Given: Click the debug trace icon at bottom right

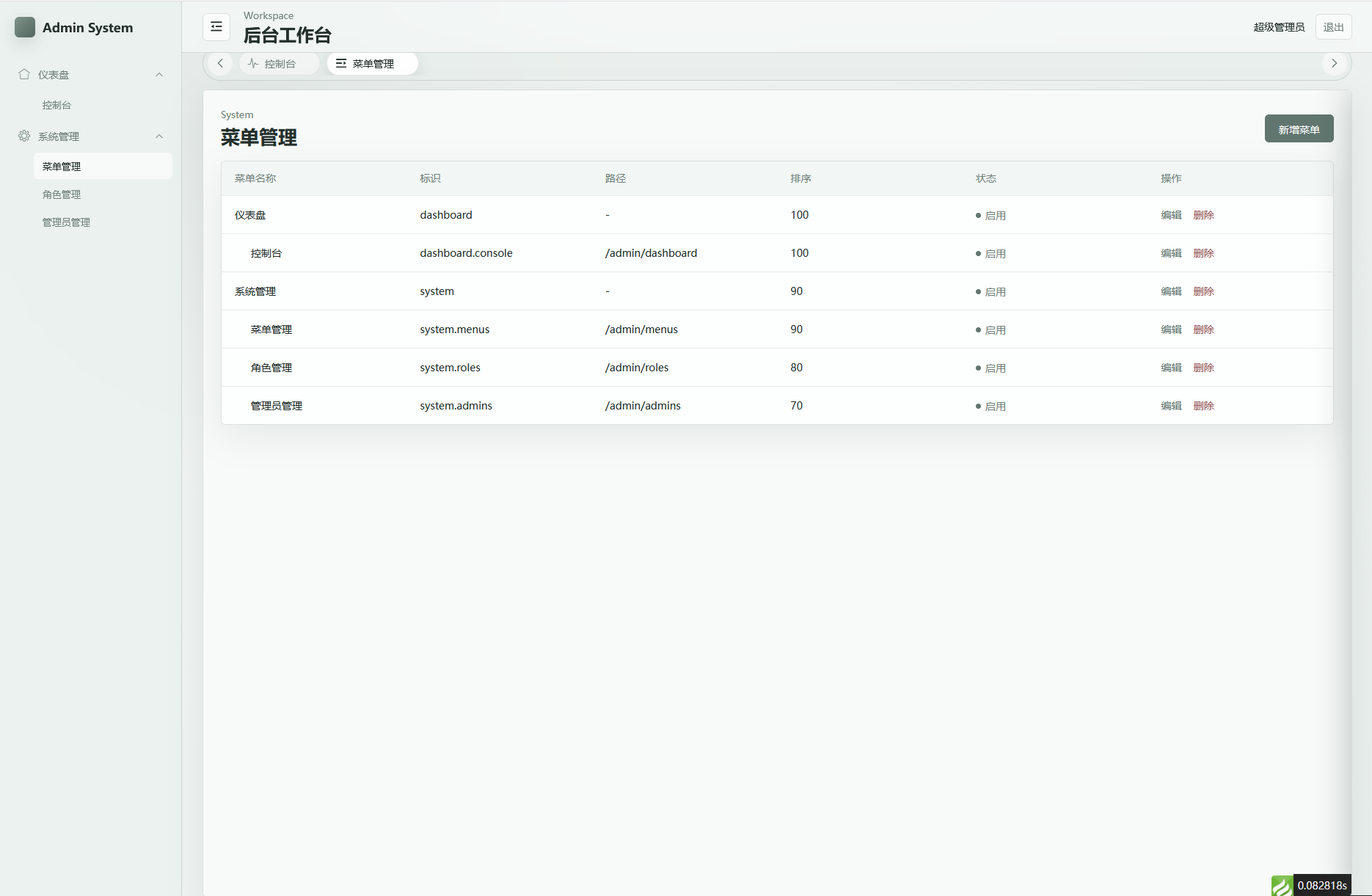Looking at the screenshot, I should point(1282,885).
